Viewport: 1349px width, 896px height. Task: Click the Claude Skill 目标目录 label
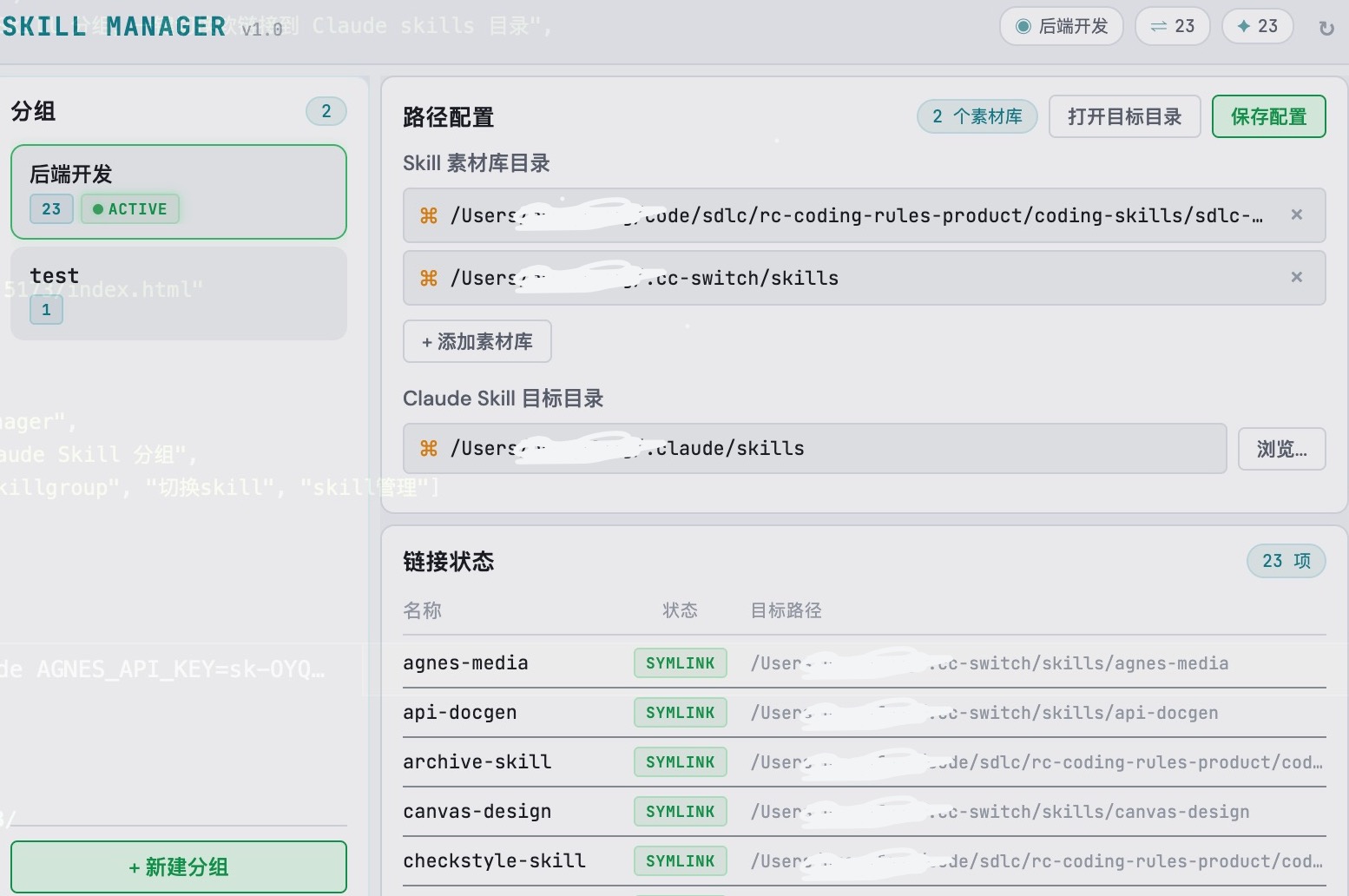click(503, 399)
